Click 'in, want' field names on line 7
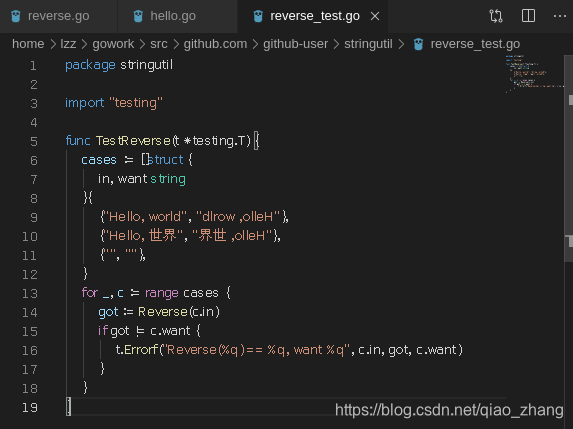Image resolution: width=573 pixels, height=429 pixels. point(122,179)
